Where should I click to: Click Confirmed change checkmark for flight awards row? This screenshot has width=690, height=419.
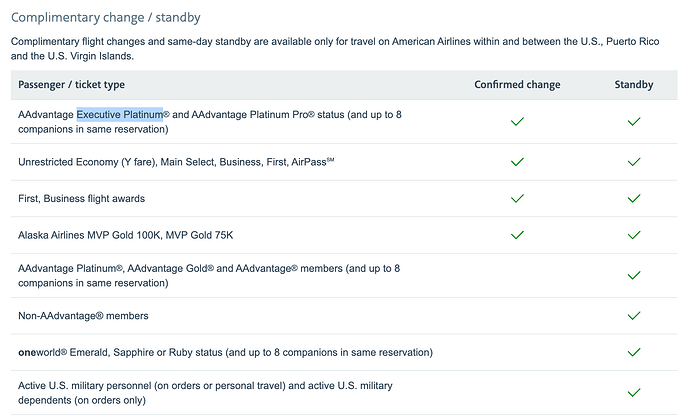coord(517,198)
